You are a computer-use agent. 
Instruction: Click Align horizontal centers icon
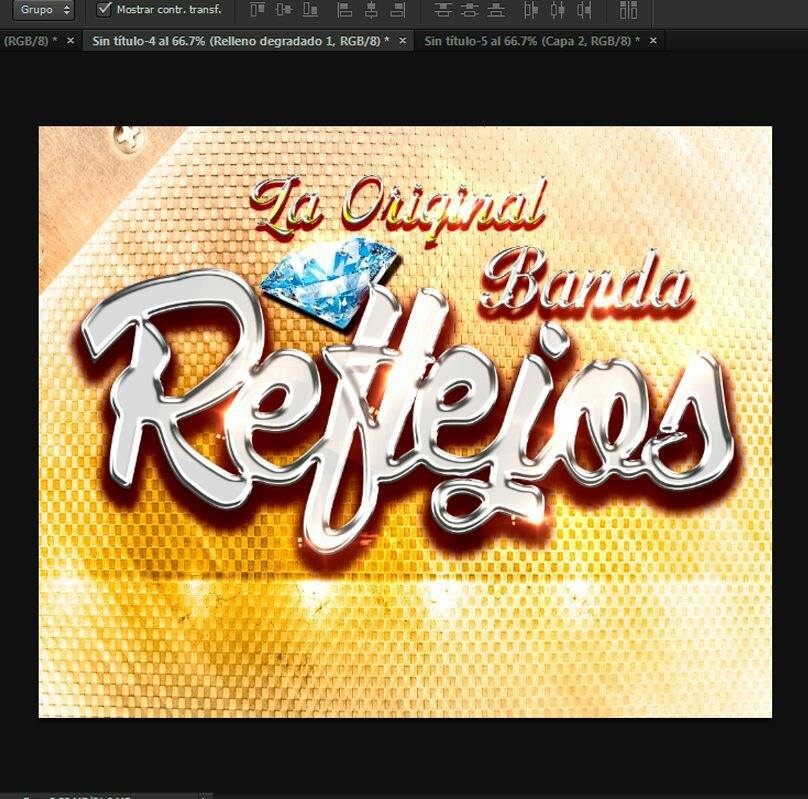(371, 9)
